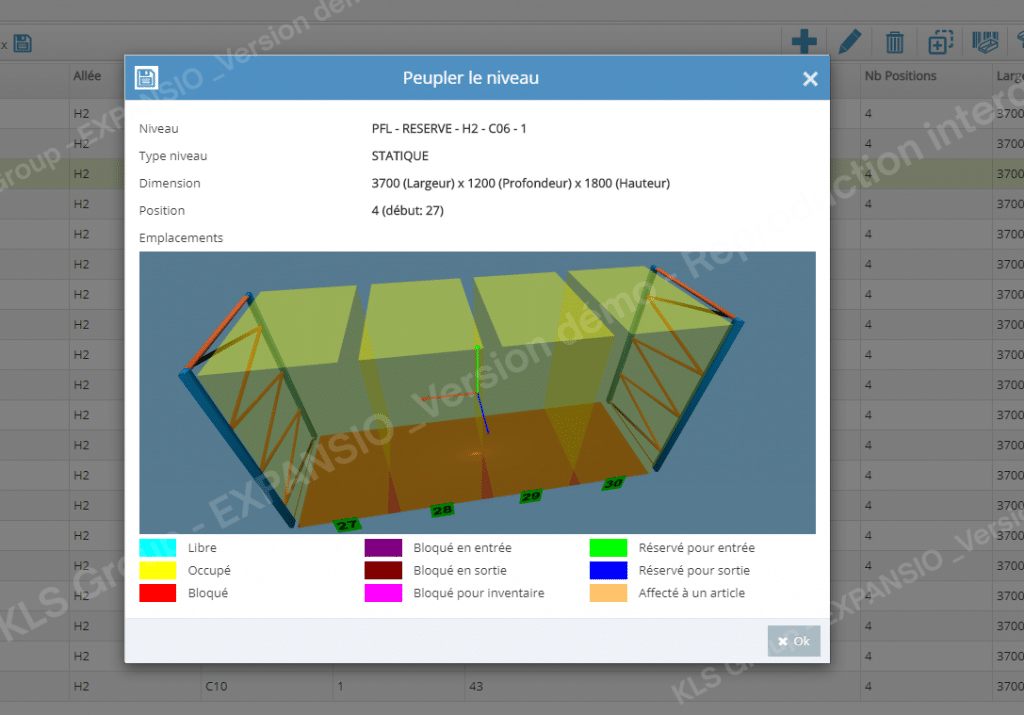The height and width of the screenshot is (715, 1024).
Task: Click the Bloqué en sortie dark red swatch
Action: 383,571
